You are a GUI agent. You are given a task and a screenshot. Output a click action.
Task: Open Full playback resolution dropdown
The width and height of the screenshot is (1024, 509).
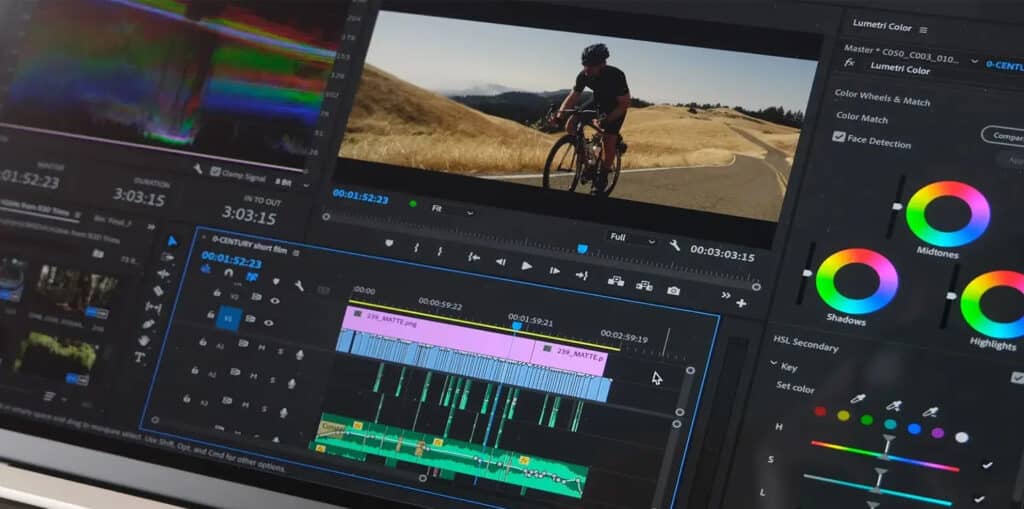tap(631, 238)
